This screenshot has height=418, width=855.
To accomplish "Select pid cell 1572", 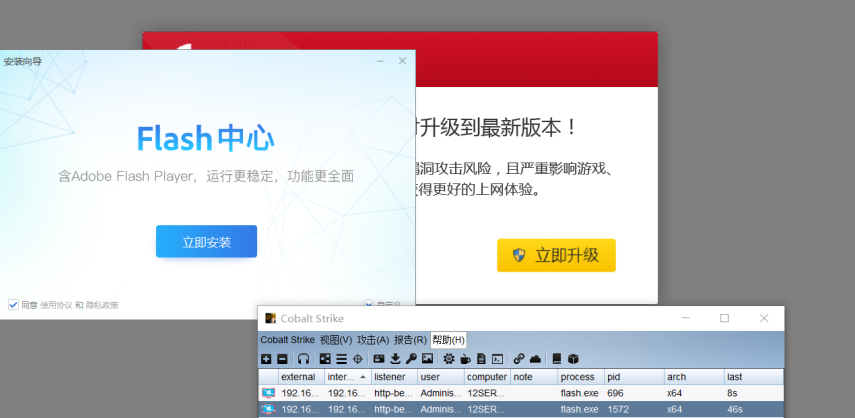I will click(x=634, y=409).
